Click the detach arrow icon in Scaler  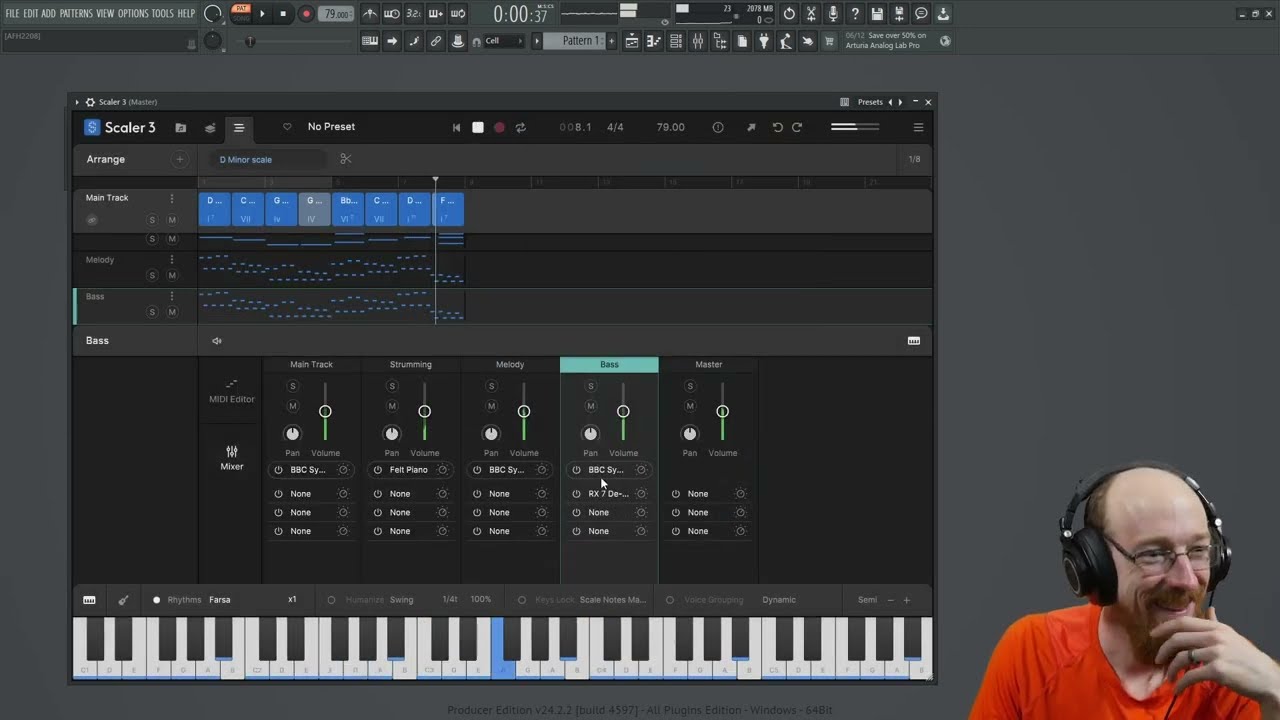(x=751, y=128)
